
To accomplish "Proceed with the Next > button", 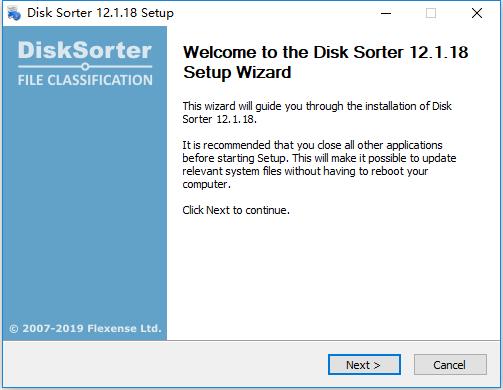I will pyautogui.click(x=364, y=365).
